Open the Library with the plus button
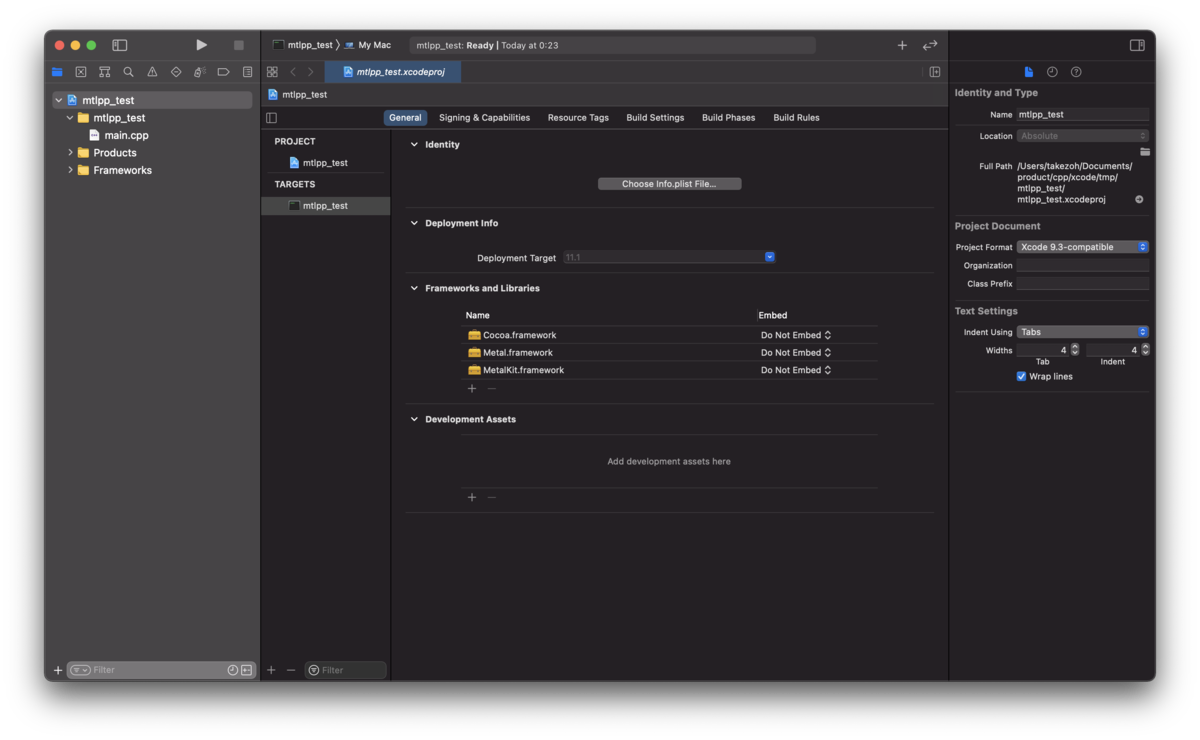The width and height of the screenshot is (1200, 740). click(x=902, y=45)
